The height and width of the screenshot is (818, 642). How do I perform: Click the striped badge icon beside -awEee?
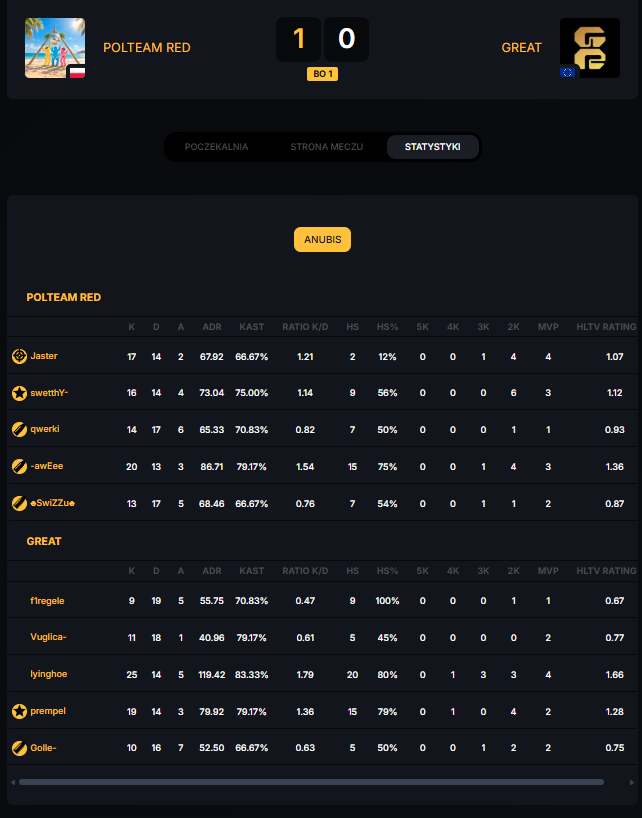(x=19, y=466)
